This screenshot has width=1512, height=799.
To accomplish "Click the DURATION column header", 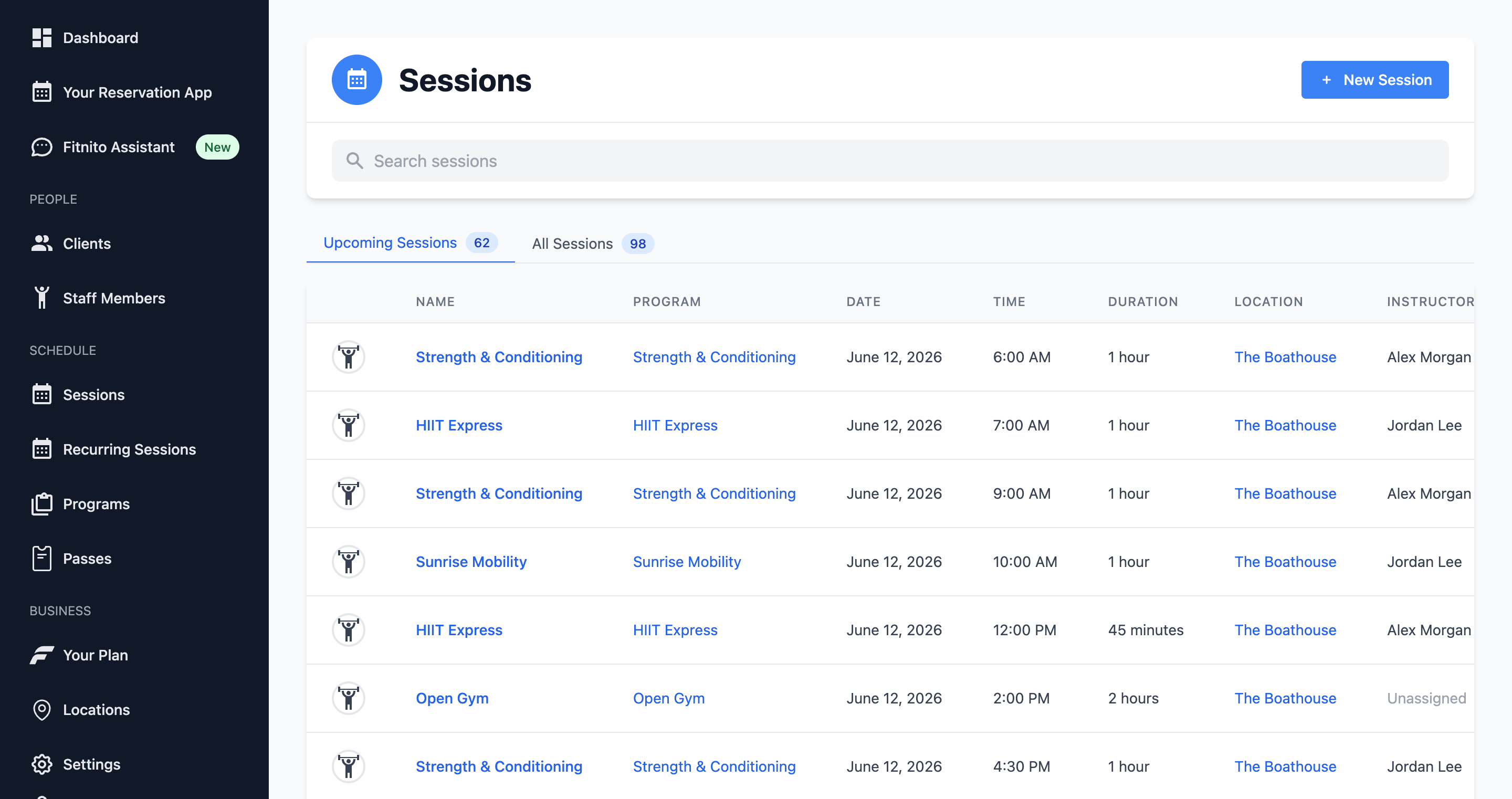I will (x=1143, y=301).
